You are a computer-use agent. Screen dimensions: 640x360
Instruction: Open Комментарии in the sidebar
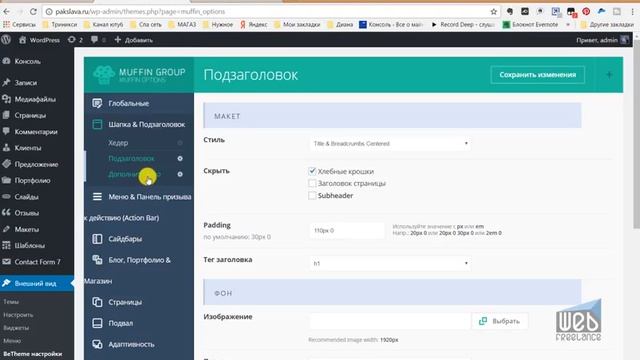coord(37,132)
